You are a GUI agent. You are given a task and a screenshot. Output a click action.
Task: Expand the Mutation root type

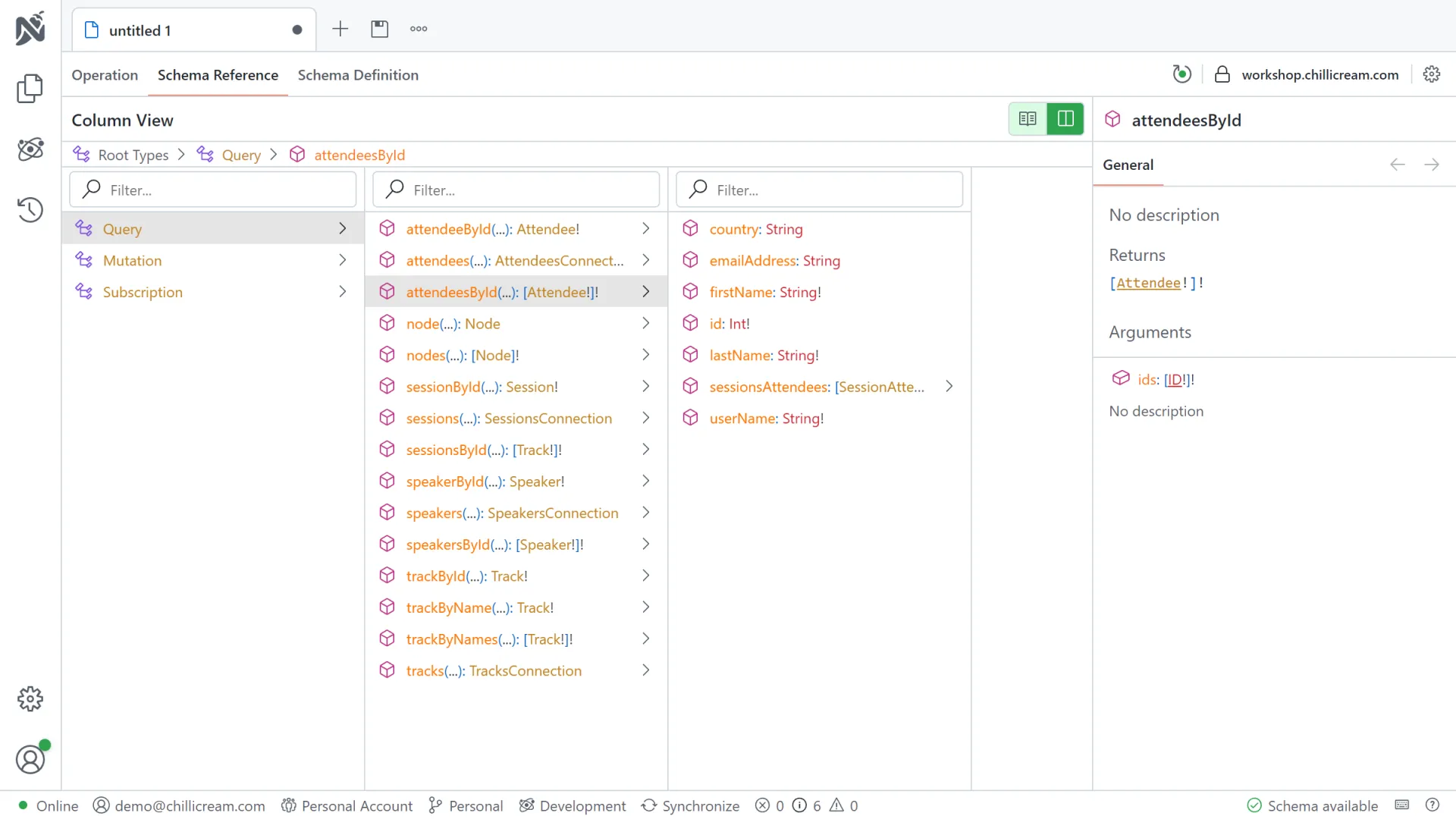click(342, 260)
